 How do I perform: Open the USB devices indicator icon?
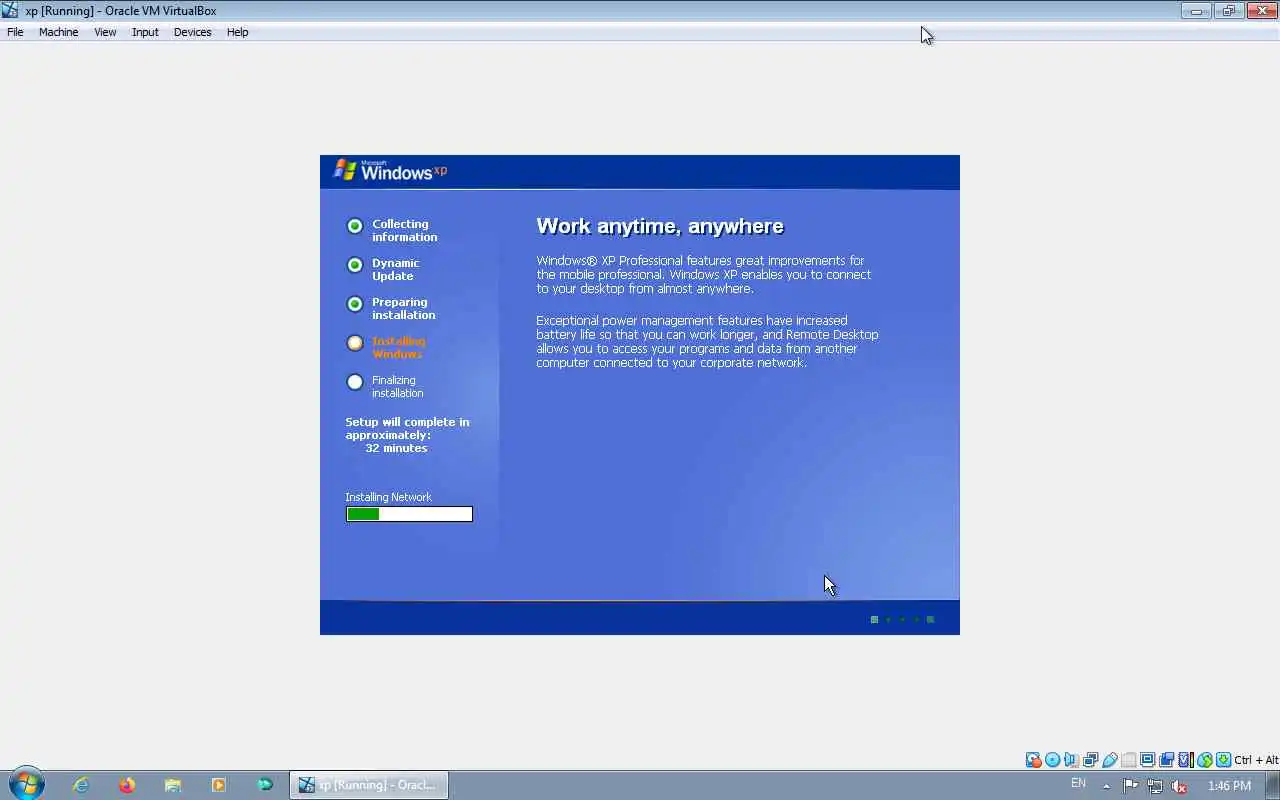[x=1110, y=760]
